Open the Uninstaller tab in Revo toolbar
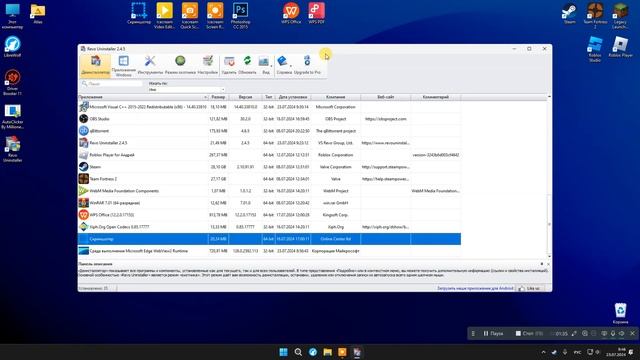Image resolution: width=640 pixels, height=360 pixels. click(x=96, y=65)
